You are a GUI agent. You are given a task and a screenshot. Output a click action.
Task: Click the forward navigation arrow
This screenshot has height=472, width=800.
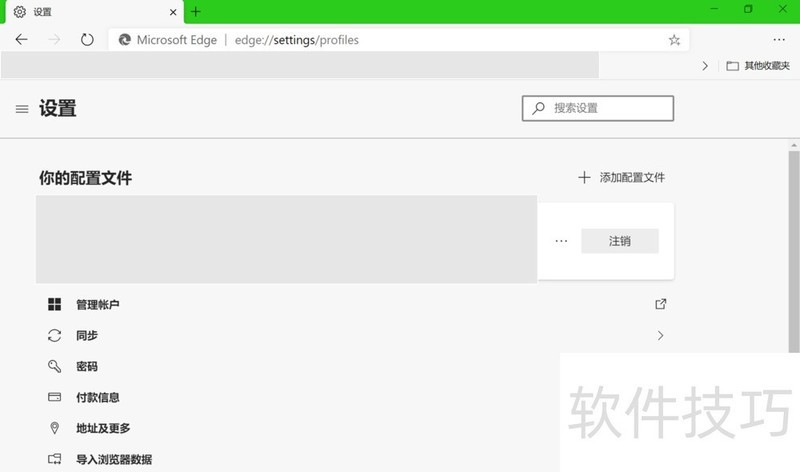[x=54, y=39]
